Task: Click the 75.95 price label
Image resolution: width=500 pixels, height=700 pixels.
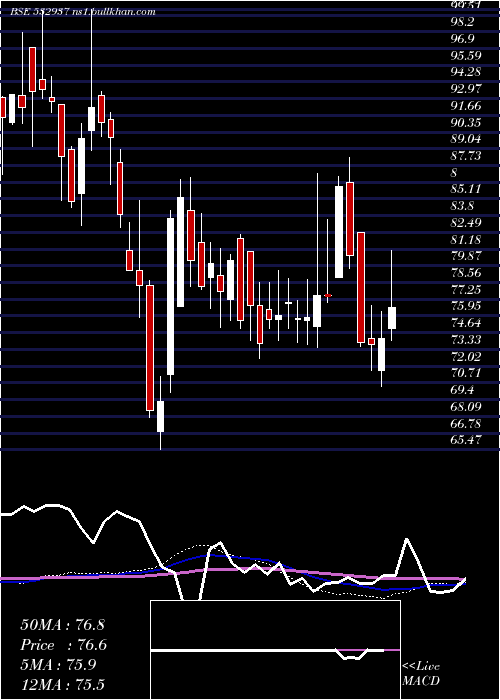Action: coord(467,306)
